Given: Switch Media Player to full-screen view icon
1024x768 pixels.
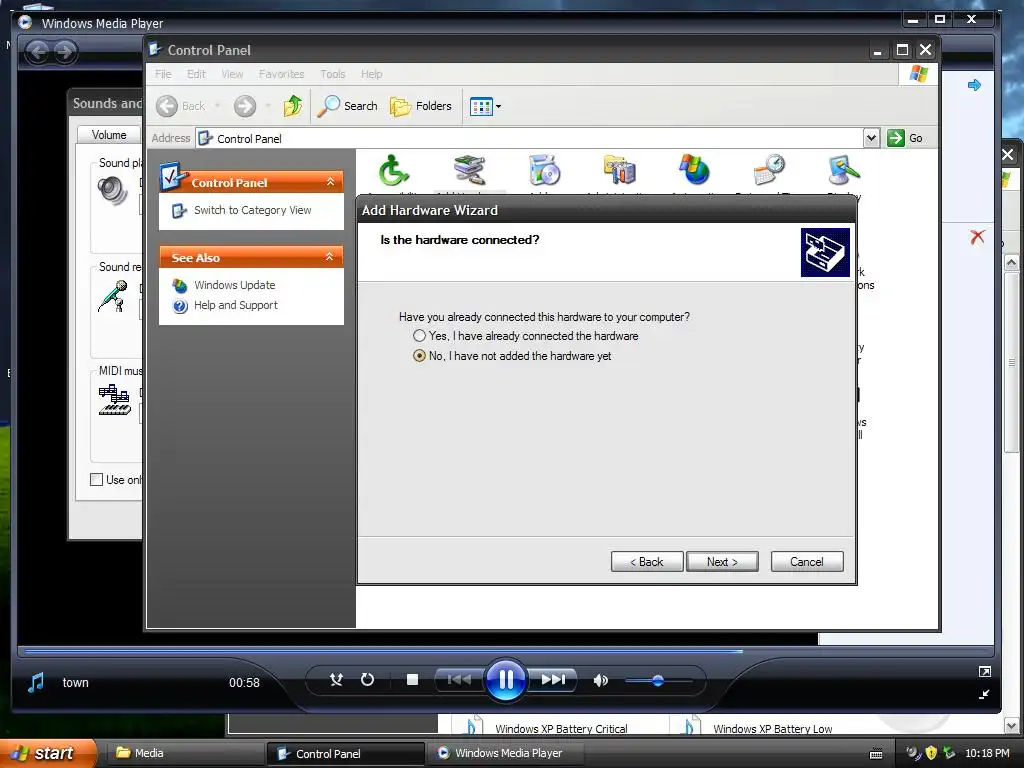Looking at the screenshot, I should (x=985, y=671).
